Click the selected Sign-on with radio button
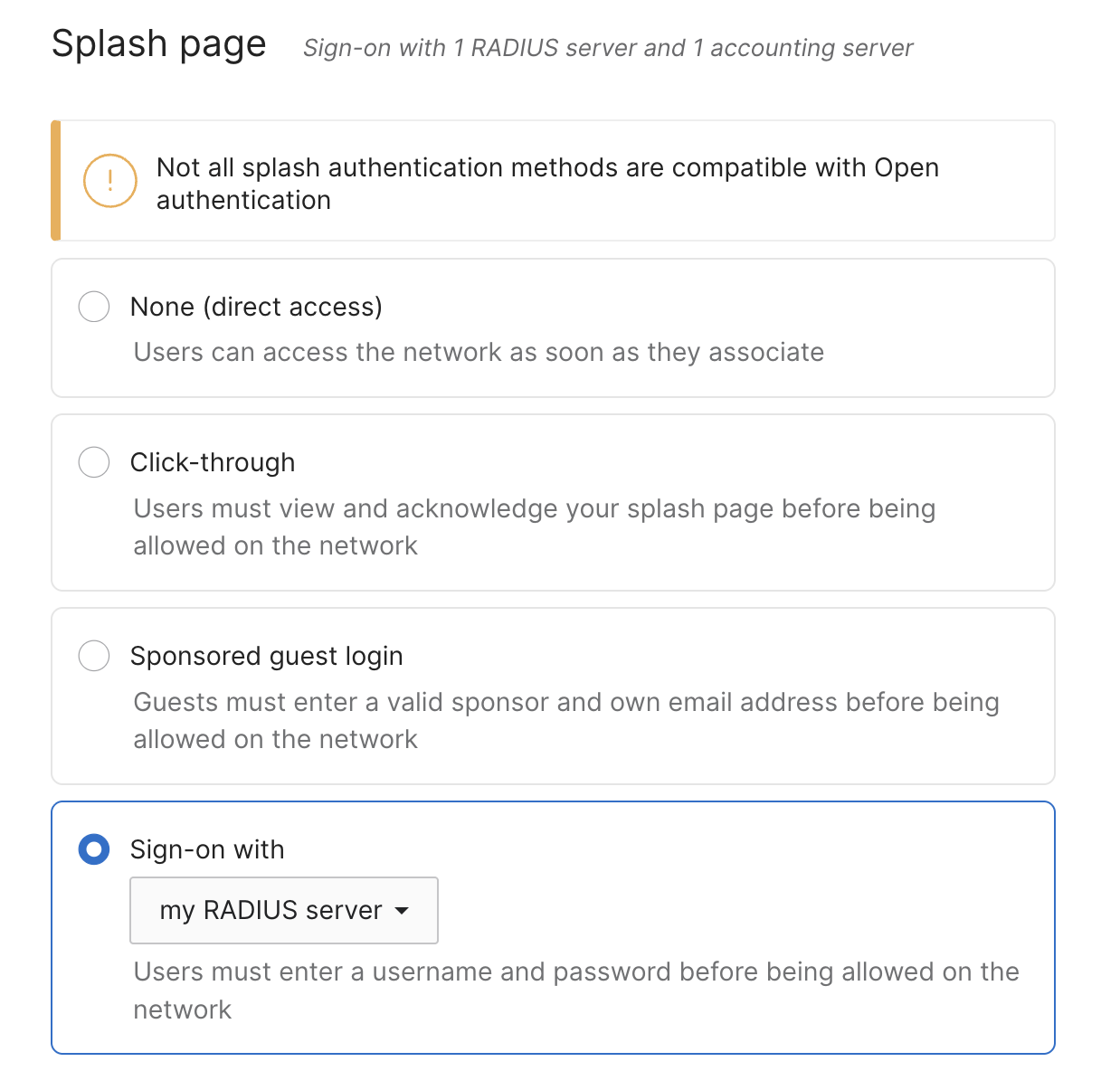The height and width of the screenshot is (1071, 1120). 94,849
